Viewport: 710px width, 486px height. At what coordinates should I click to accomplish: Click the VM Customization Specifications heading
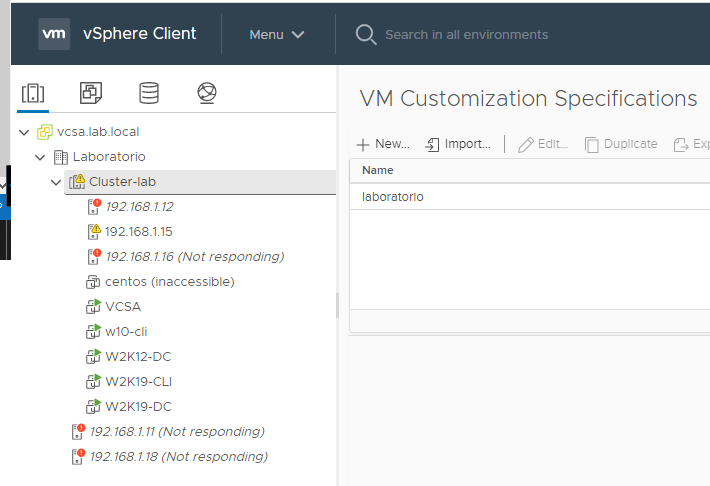click(528, 99)
